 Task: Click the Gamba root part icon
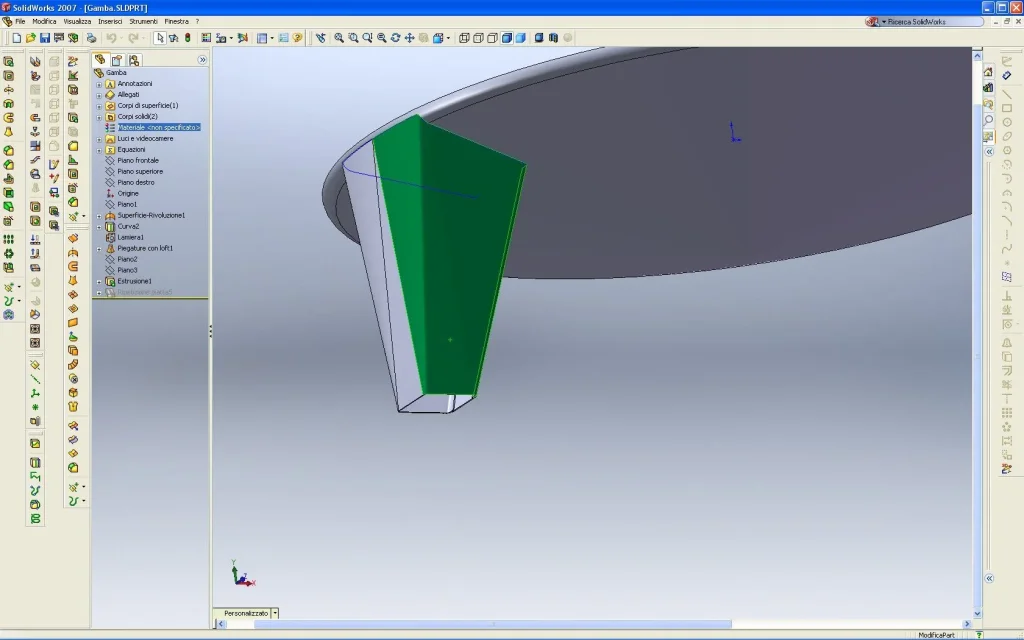point(99,72)
